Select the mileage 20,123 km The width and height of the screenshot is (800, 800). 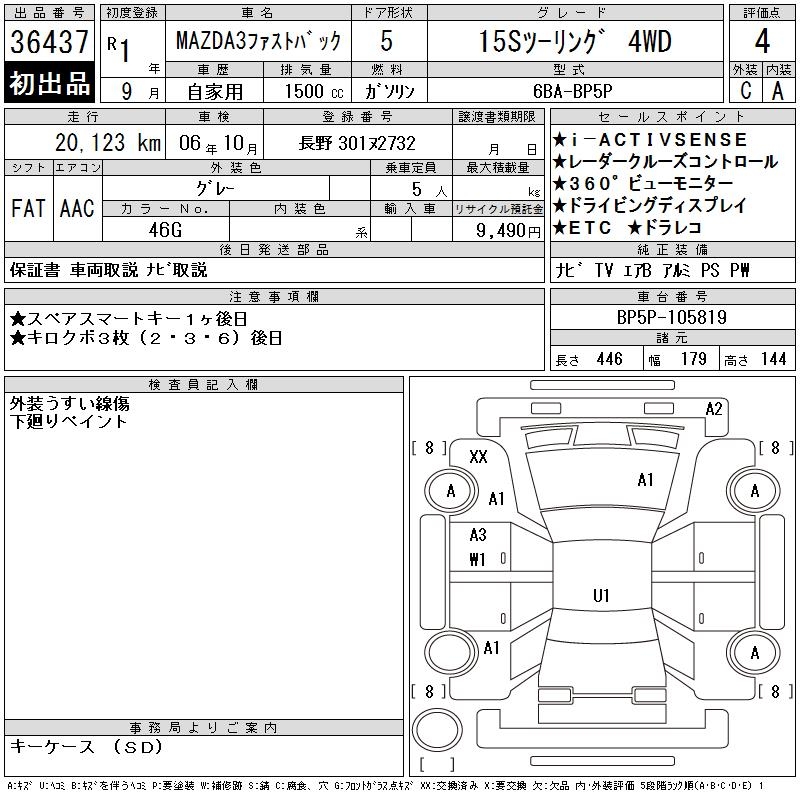click(x=108, y=142)
